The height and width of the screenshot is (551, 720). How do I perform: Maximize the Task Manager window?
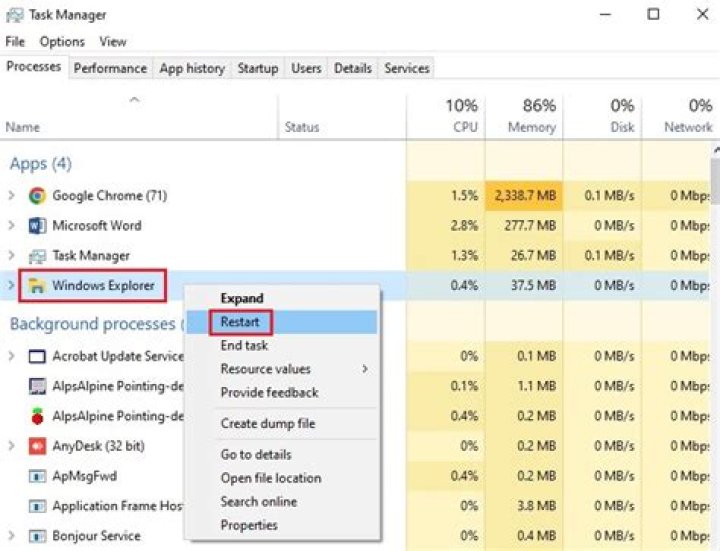click(653, 15)
